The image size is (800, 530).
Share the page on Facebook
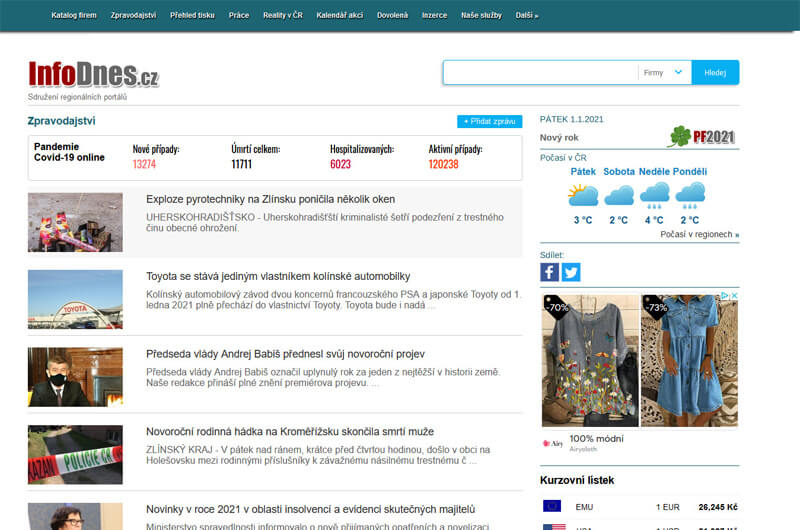tap(549, 272)
